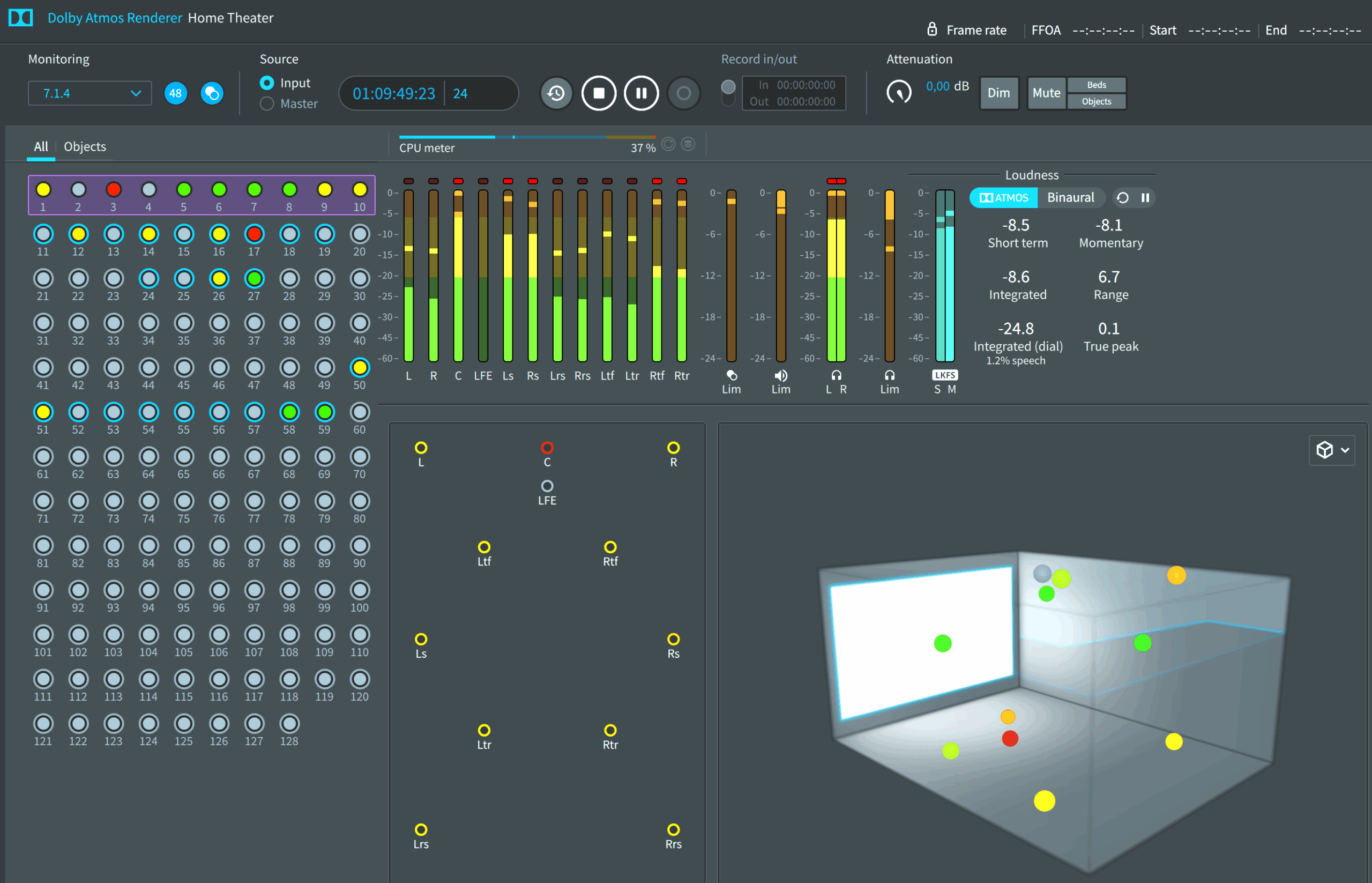Switch loudness view to Binaural
The width and height of the screenshot is (1372, 883).
point(1070,198)
